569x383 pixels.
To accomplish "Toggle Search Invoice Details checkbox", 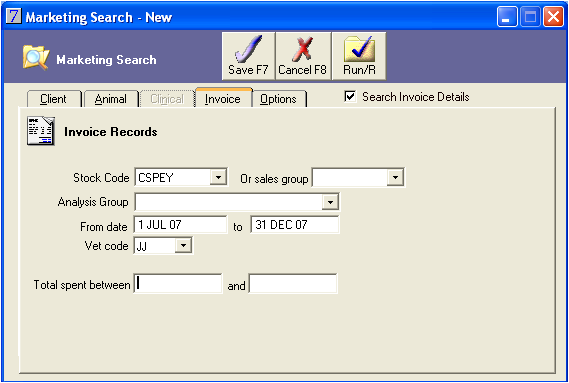I will (350, 97).
